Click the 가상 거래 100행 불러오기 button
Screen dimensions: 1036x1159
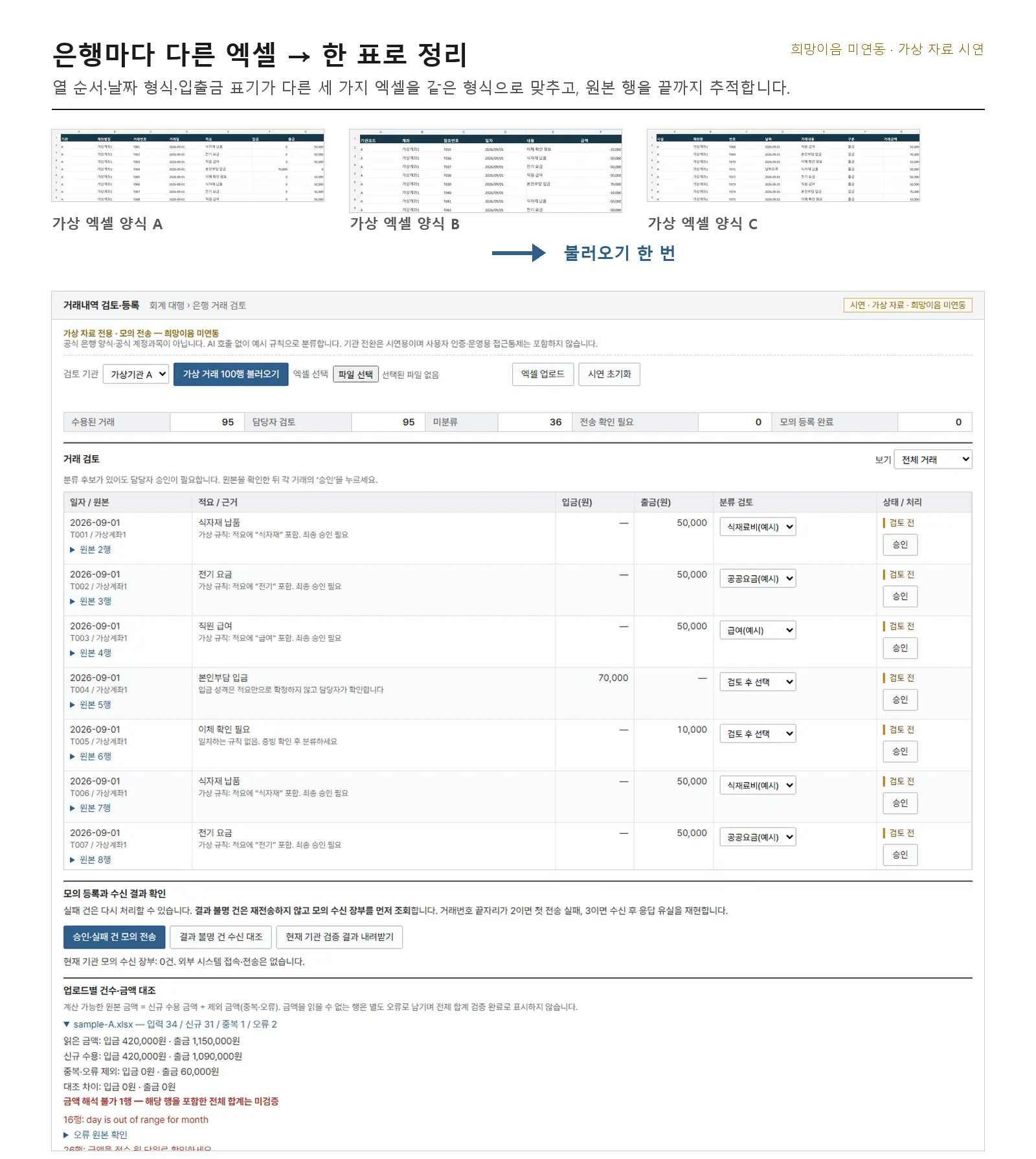[231, 374]
